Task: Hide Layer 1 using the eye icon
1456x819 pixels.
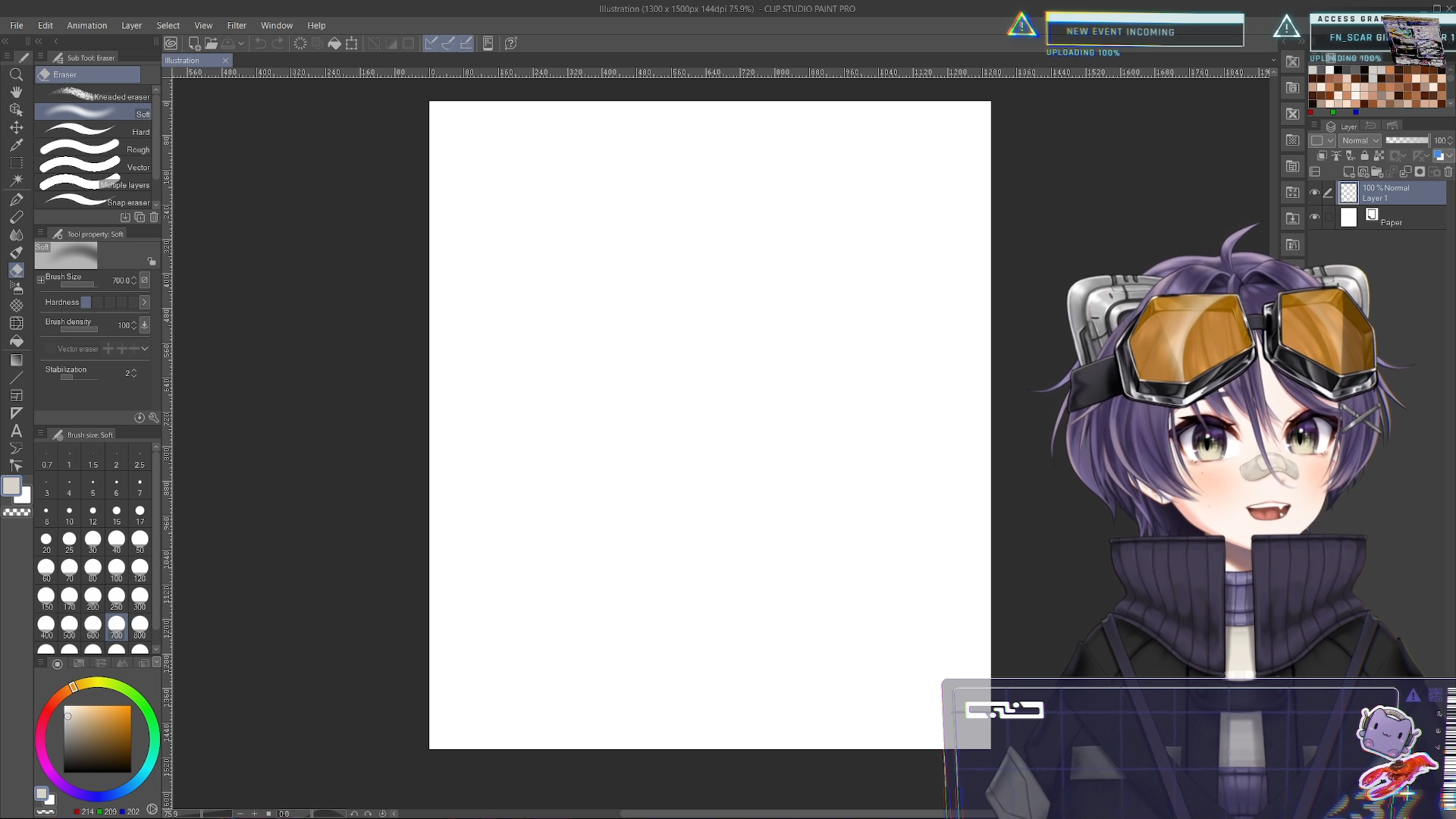Action: pyautogui.click(x=1314, y=193)
